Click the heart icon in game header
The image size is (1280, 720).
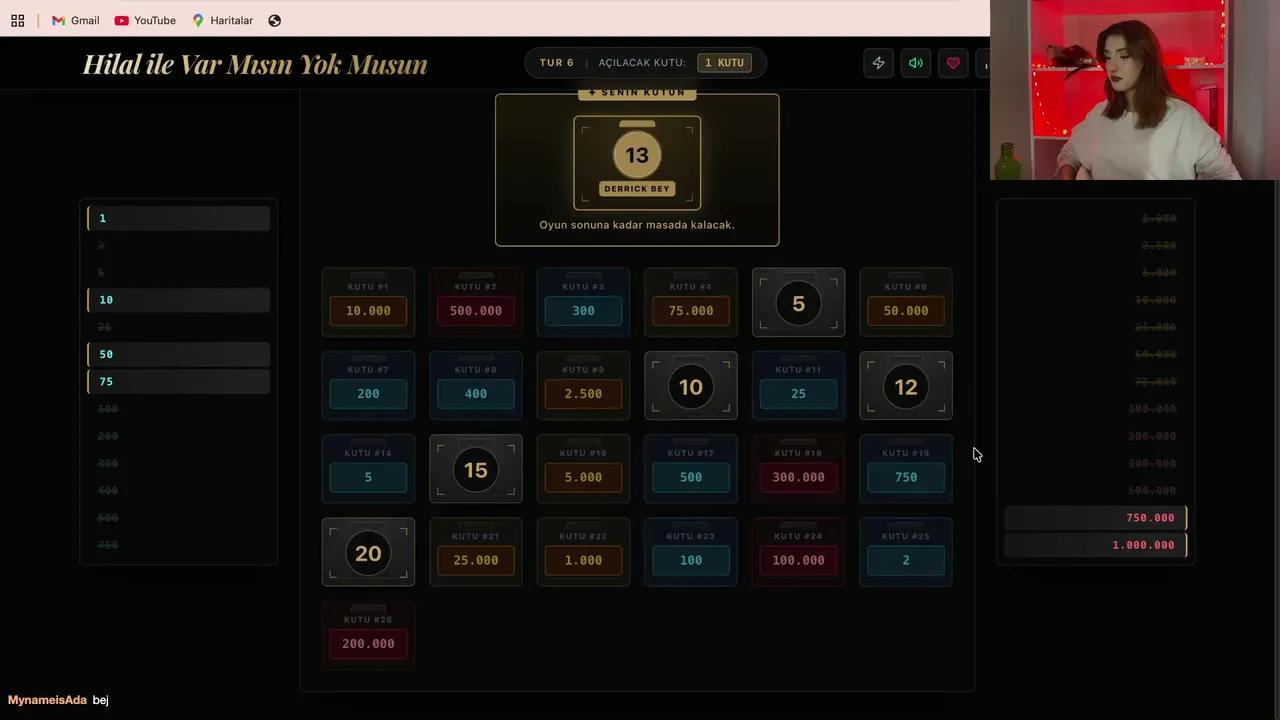click(x=953, y=63)
